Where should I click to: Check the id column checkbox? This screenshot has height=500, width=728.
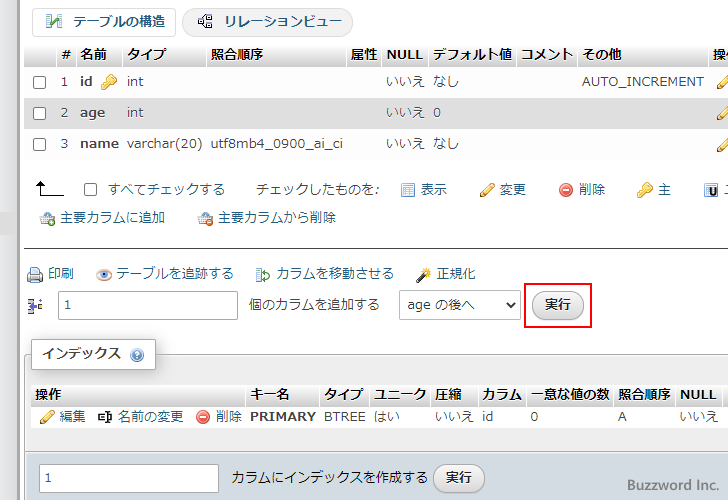39,83
